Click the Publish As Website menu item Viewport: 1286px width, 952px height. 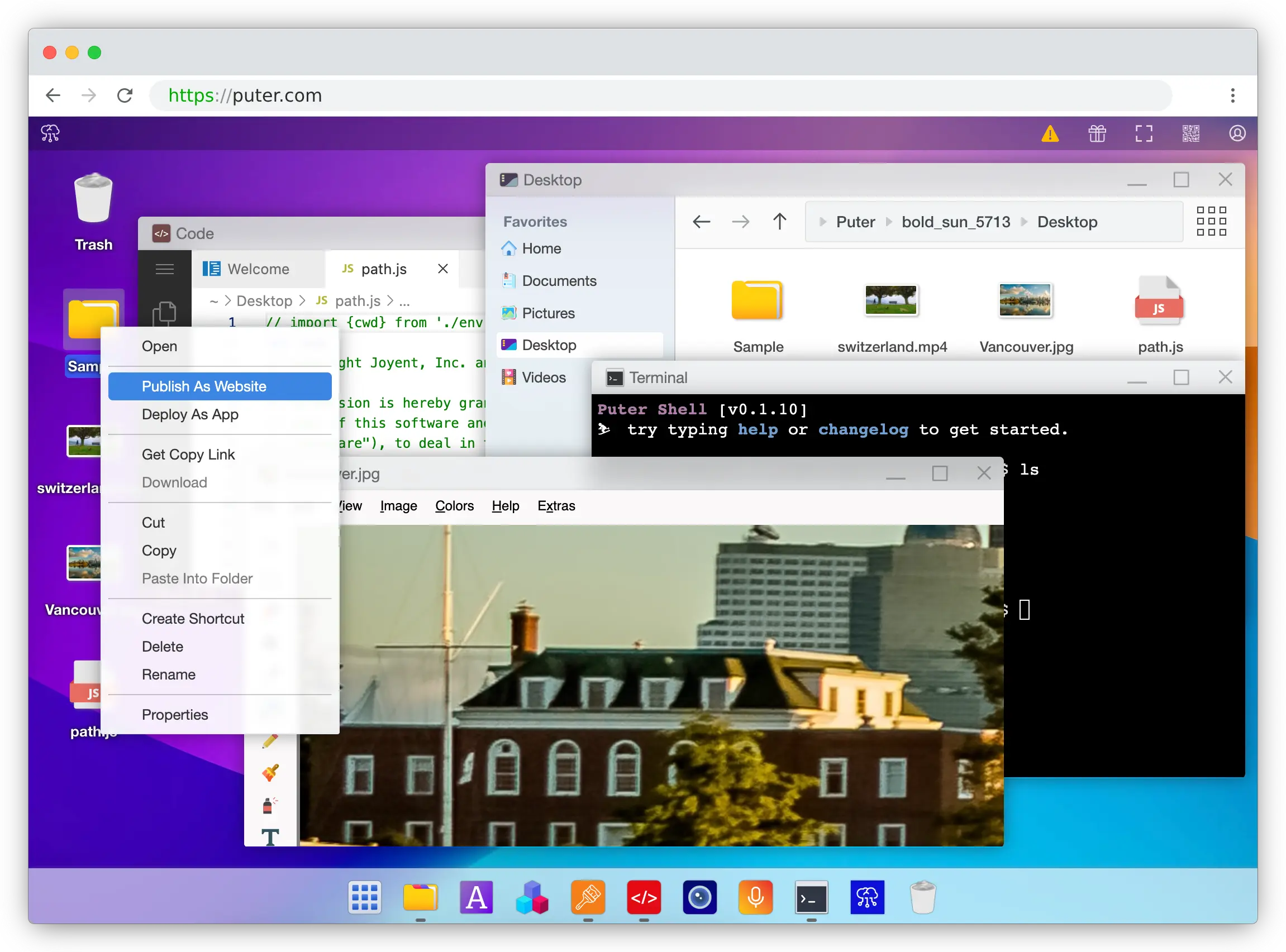coord(204,386)
